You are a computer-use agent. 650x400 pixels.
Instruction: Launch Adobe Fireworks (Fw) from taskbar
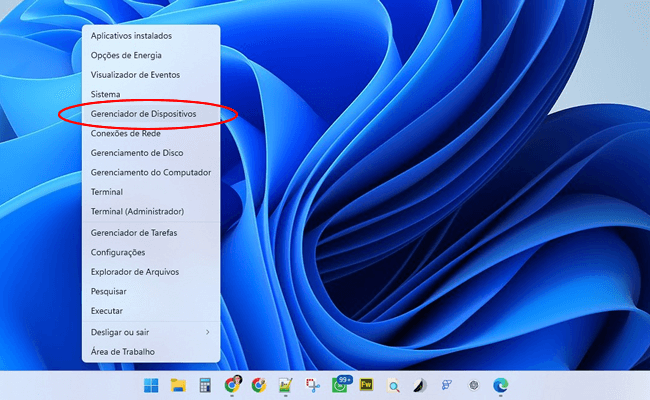[x=366, y=385]
